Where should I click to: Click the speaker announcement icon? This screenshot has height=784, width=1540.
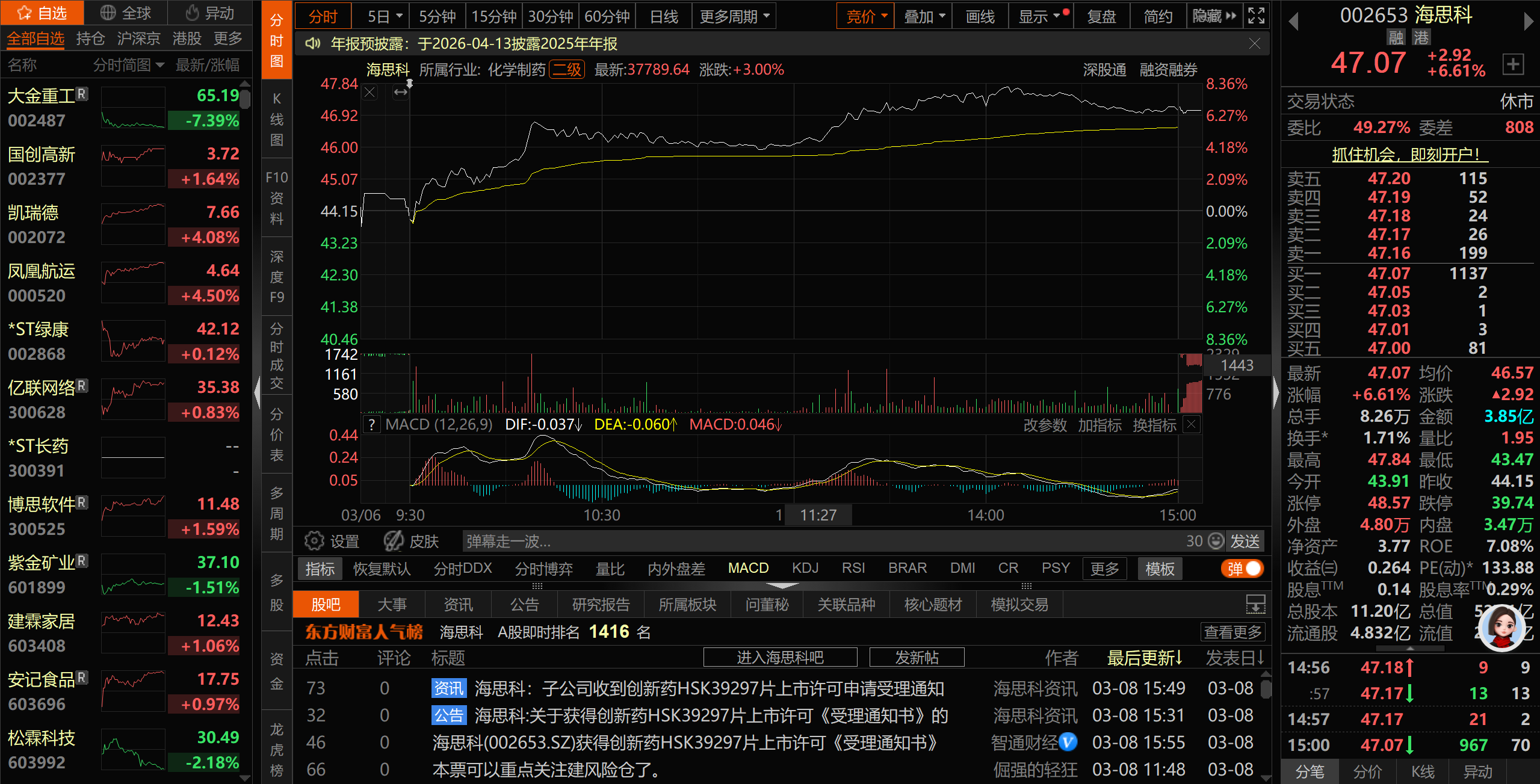coord(312,44)
